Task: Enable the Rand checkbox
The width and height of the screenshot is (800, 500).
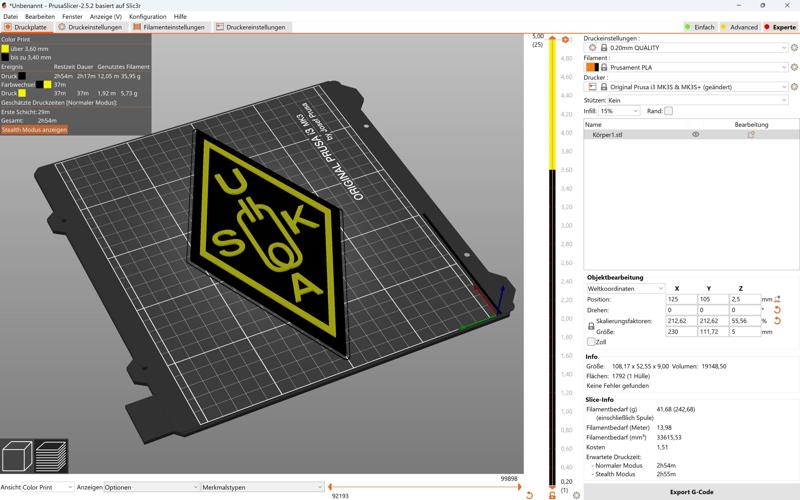Action: click(x=669, y=111)
